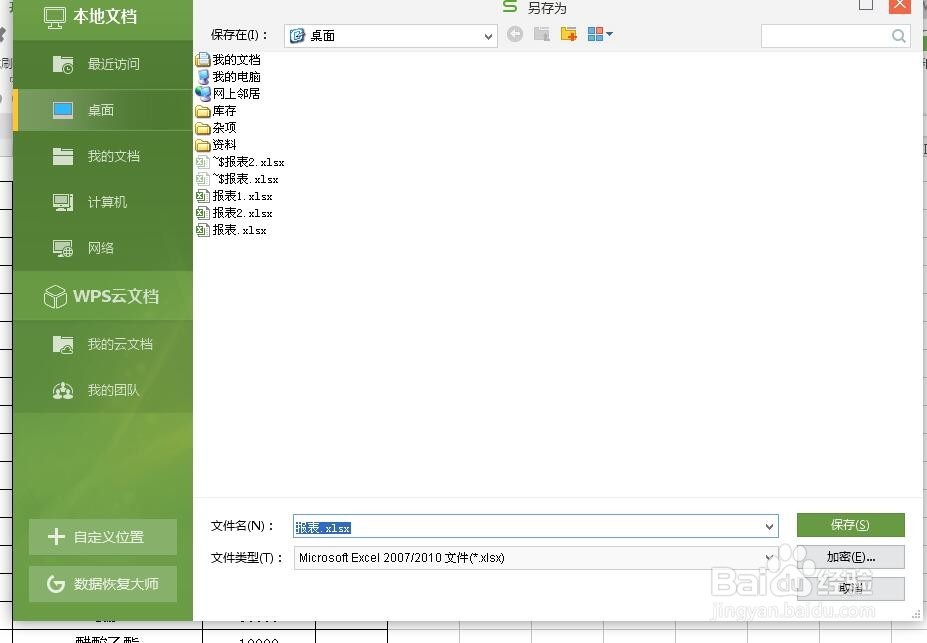The image size is (927, 643).
Task: Select the file ~$报表.xlsx
Action: (x=238, y=179)
